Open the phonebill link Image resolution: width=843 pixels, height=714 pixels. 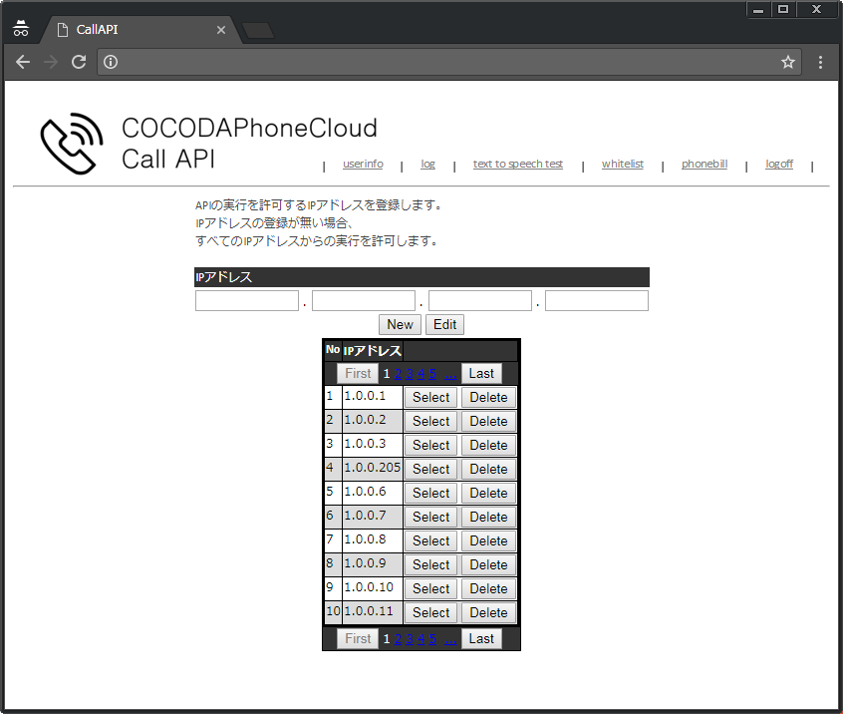point(704,164)
